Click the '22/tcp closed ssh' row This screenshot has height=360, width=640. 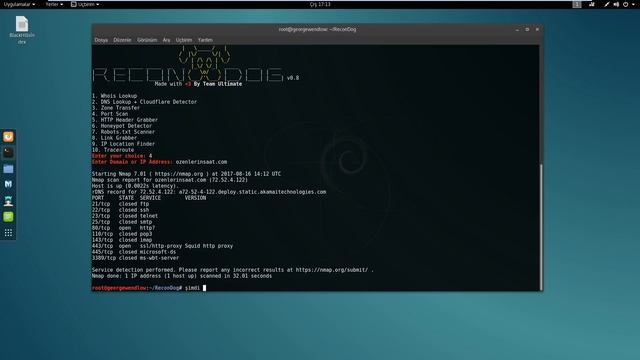120,210
